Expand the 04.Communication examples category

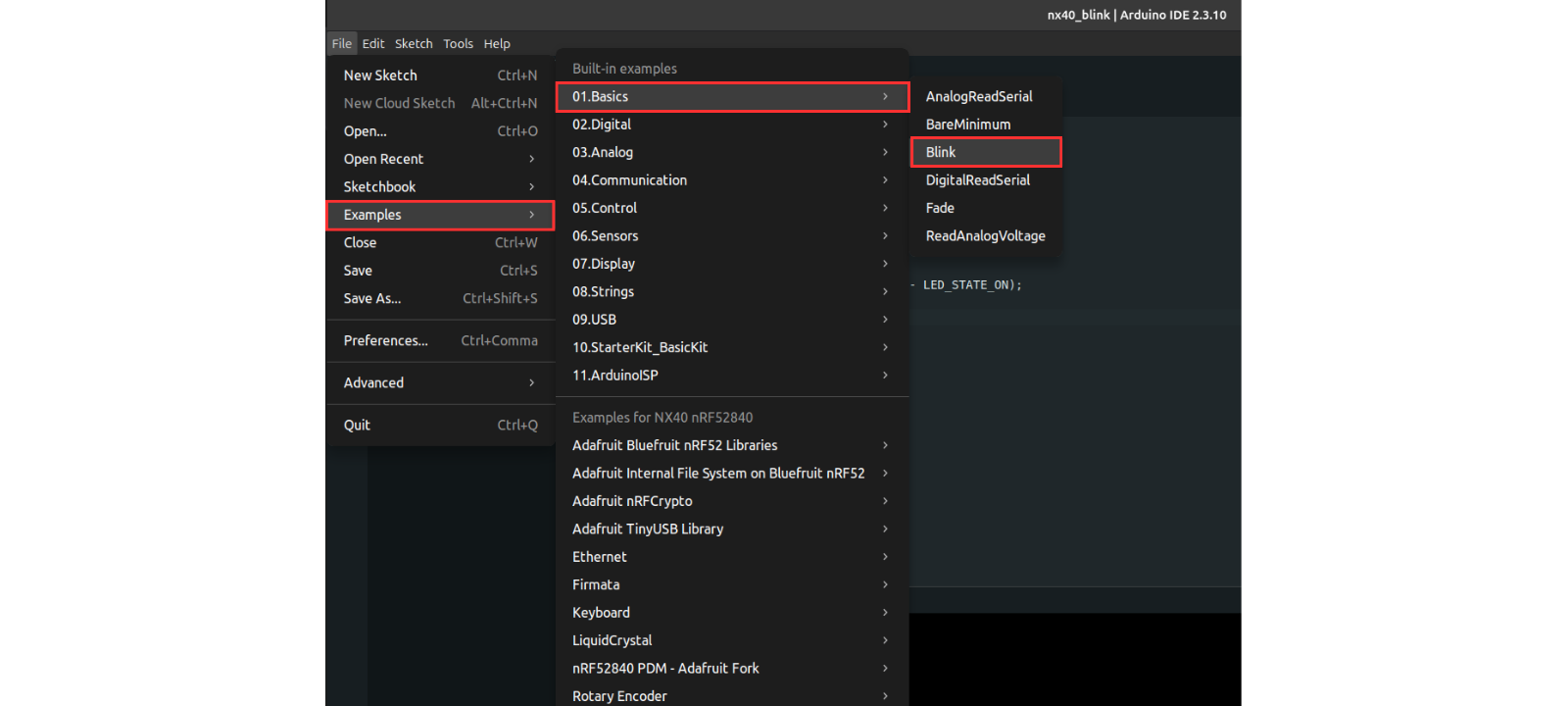pyautogui.click(x=732, y=180)
